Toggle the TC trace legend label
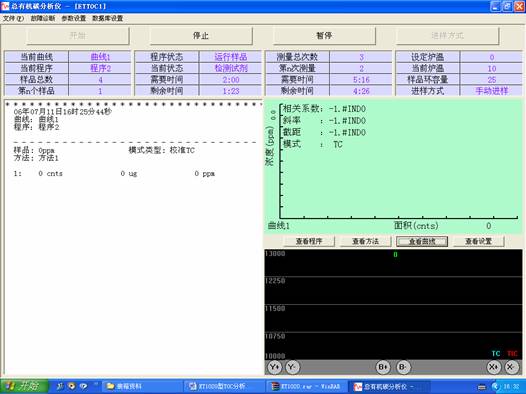Screen dimensions: 526x394 click(496, 353)
